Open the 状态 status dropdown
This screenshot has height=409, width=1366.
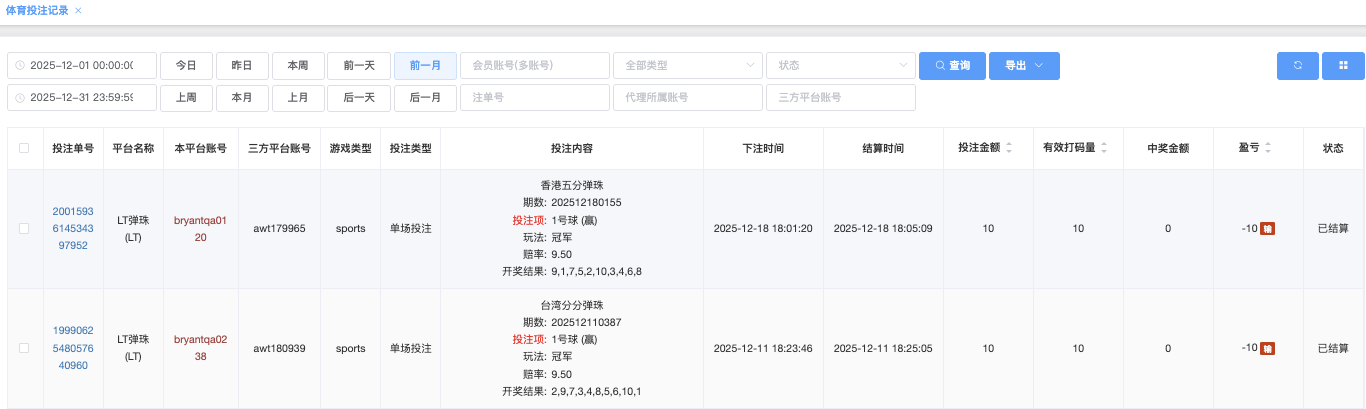pyautogui.click(x=840, y=66)
